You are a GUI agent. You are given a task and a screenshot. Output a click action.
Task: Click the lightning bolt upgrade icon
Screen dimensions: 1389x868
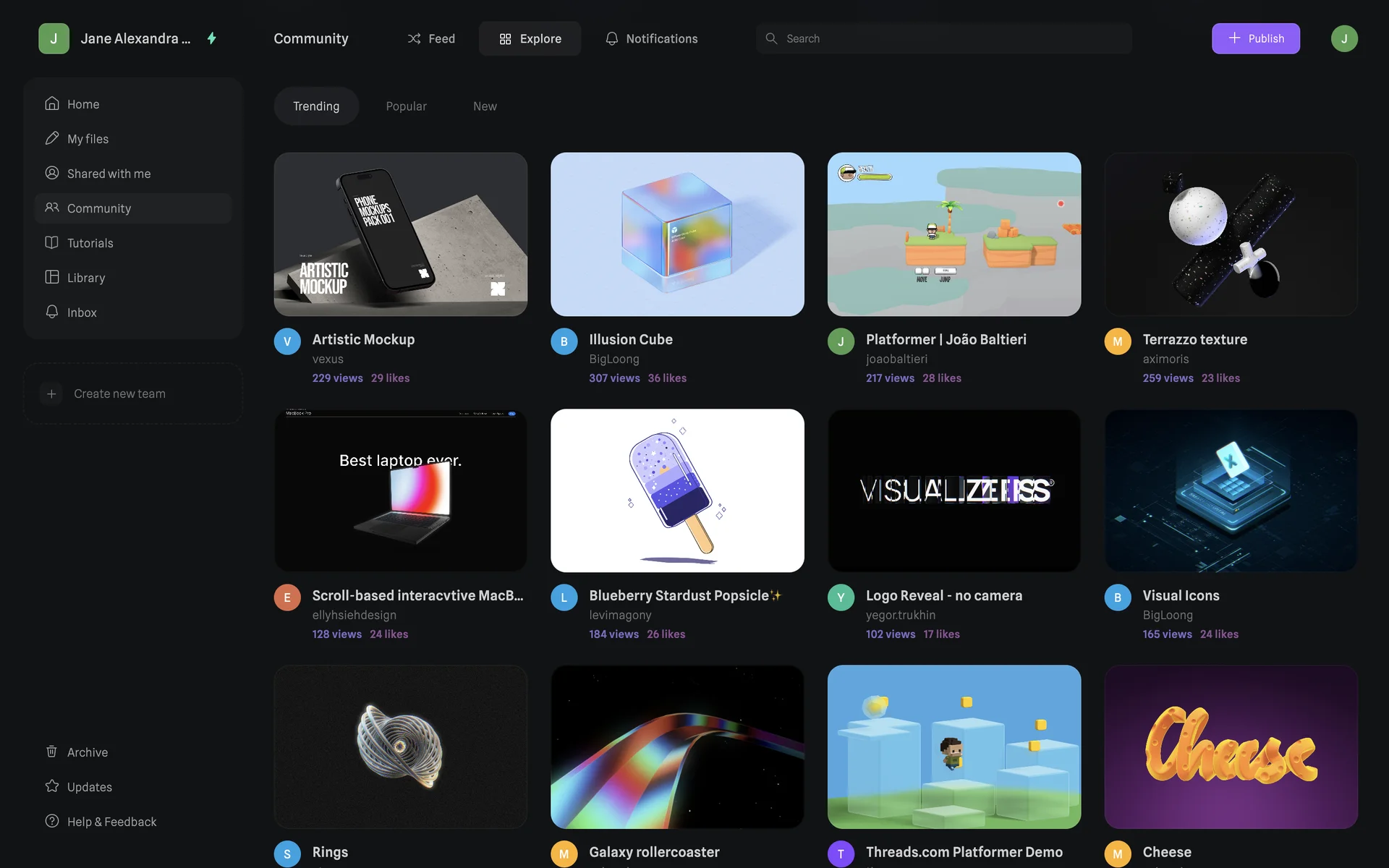[212, 38]
